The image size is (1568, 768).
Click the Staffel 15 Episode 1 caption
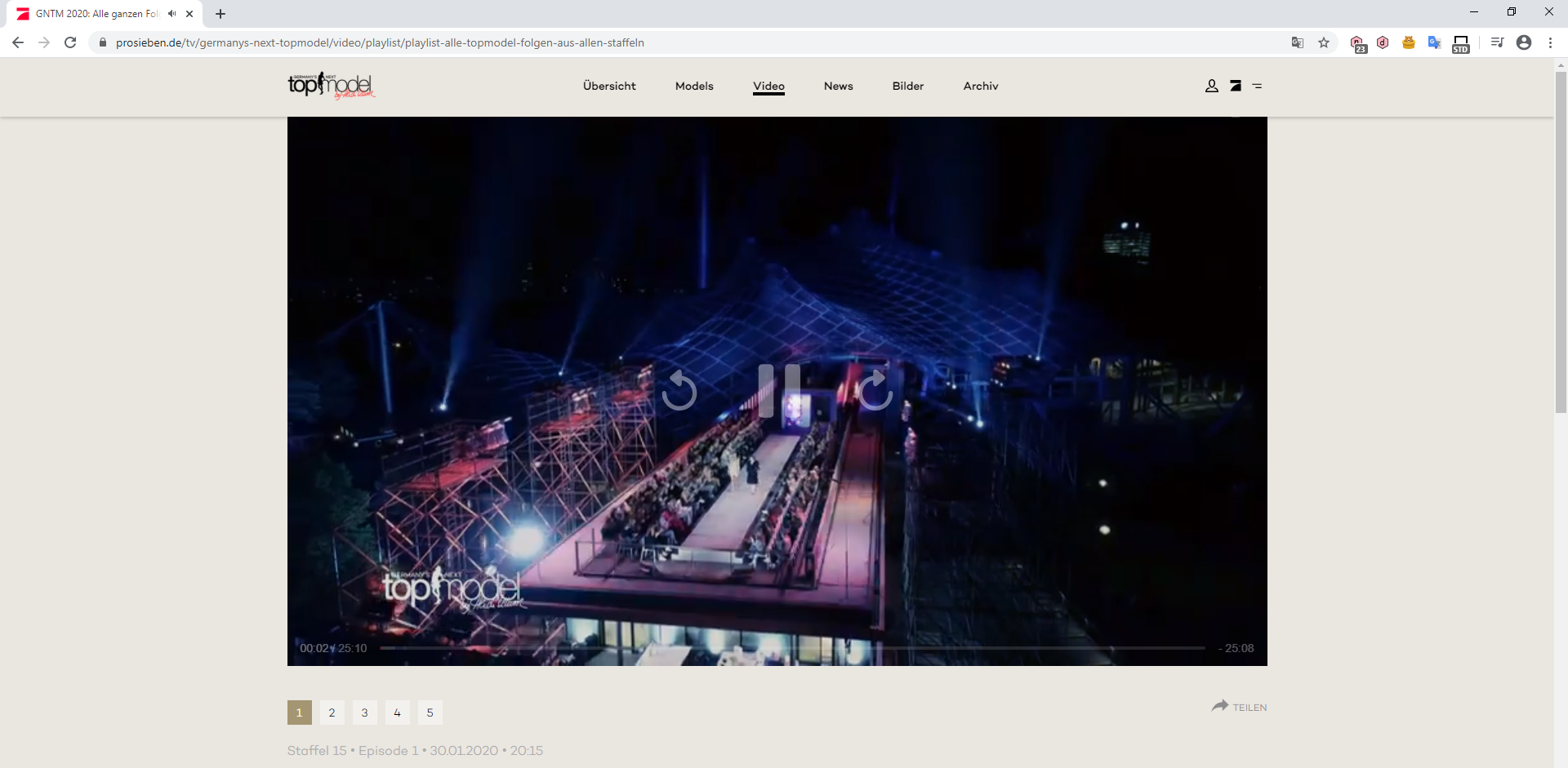415,751
